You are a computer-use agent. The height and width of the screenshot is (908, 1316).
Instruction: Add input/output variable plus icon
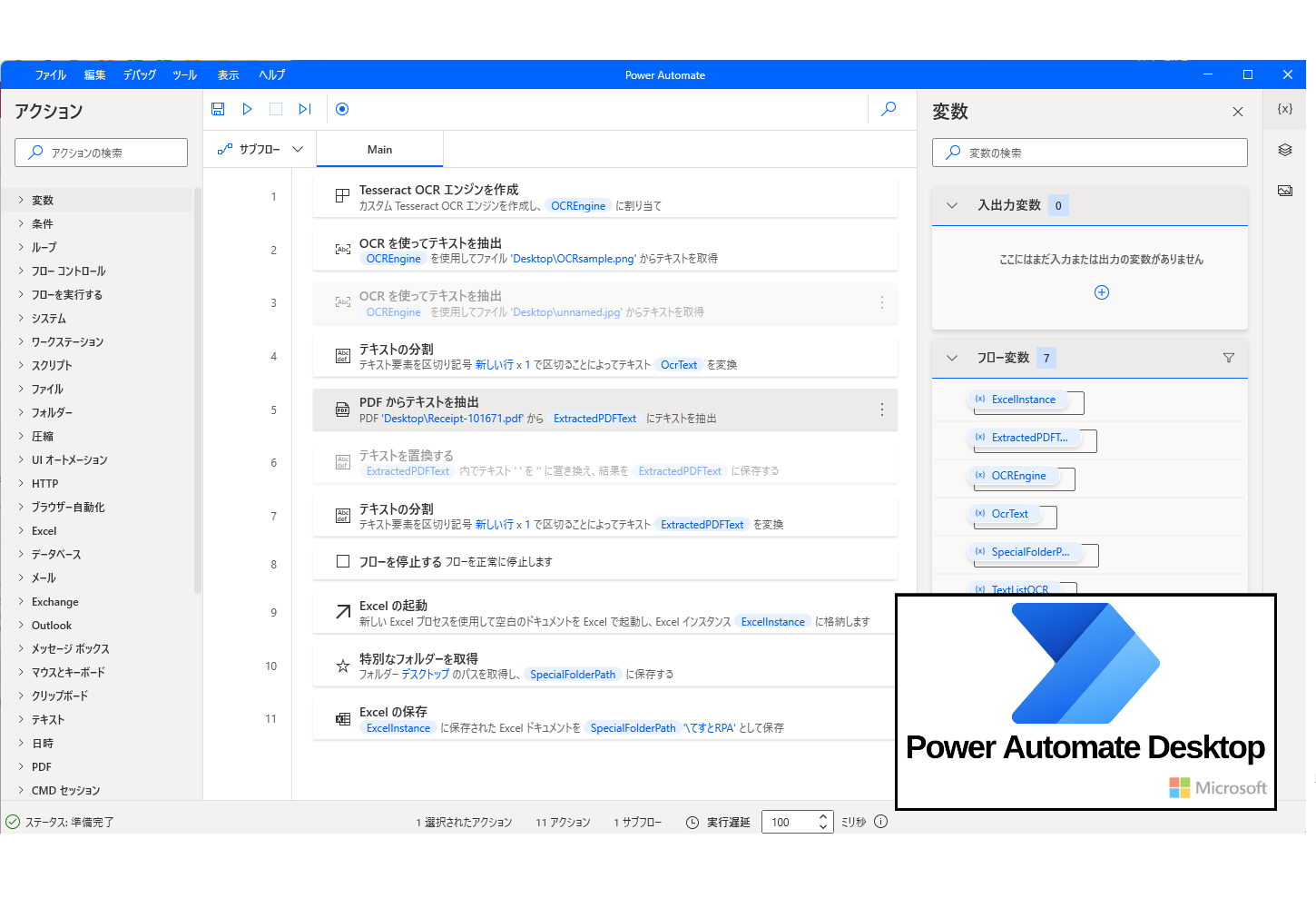click(x=1102, y=292)
